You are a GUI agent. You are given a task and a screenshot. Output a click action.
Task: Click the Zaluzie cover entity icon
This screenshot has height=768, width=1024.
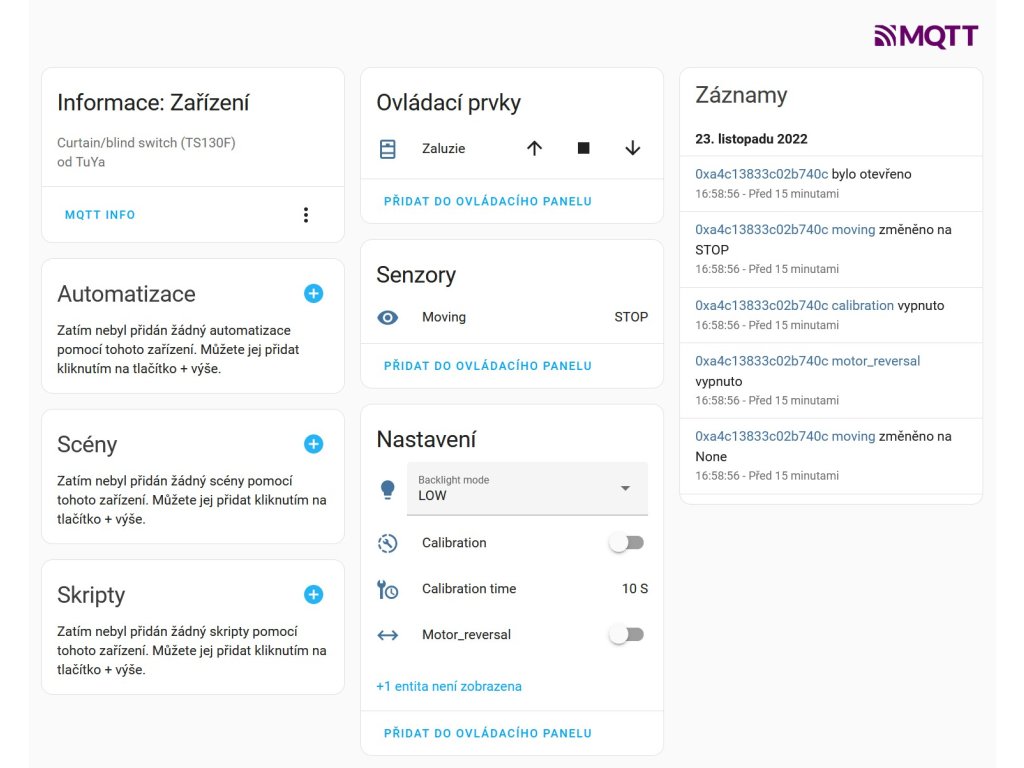[x=387, y=149]
